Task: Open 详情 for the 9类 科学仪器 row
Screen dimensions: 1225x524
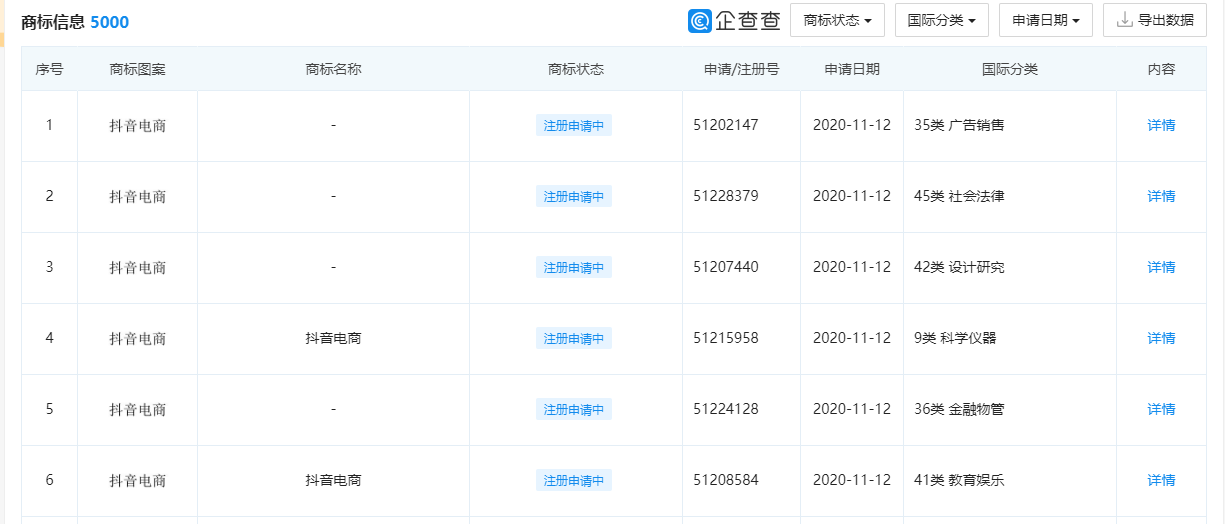Action: (1161, 339)
